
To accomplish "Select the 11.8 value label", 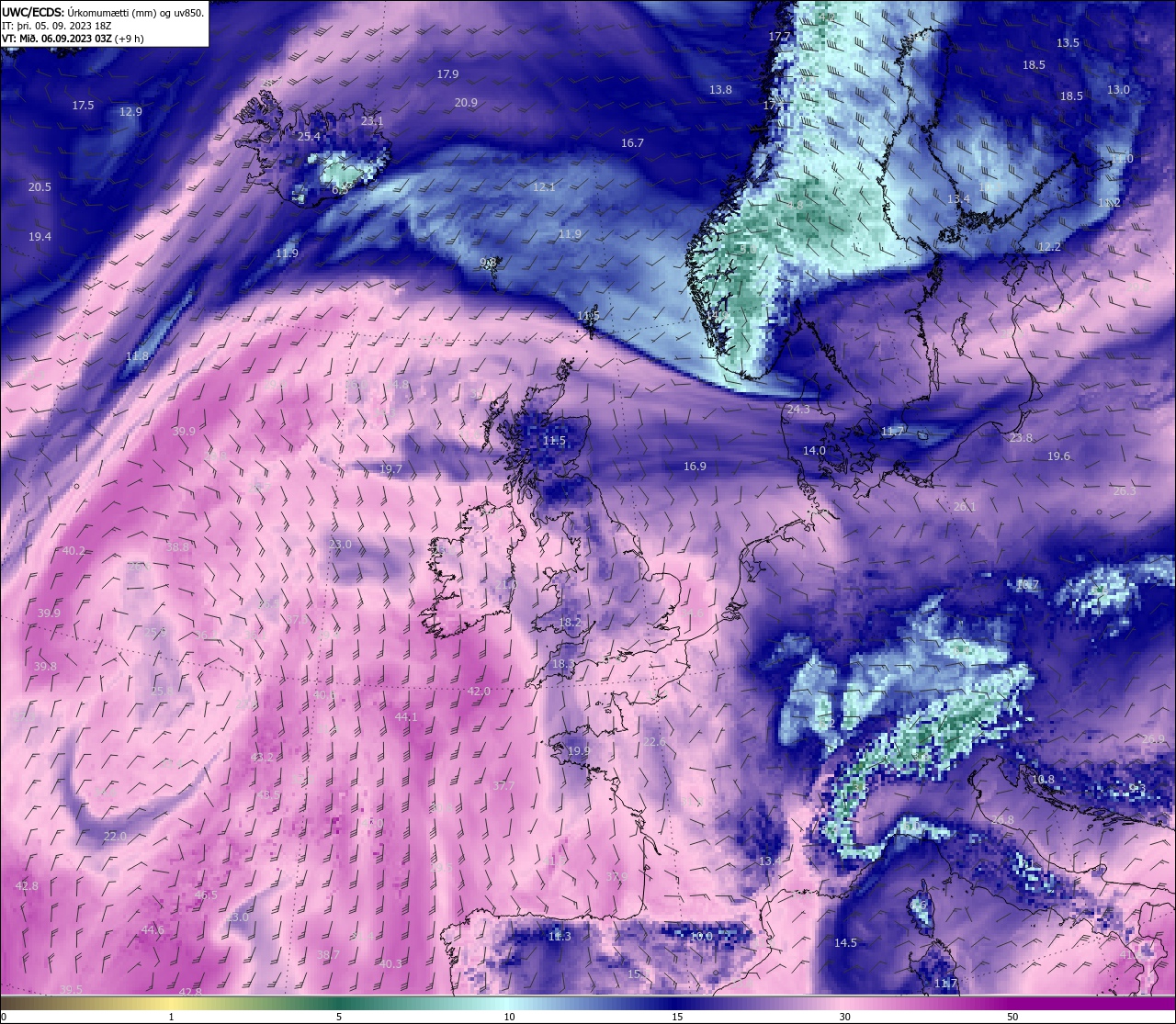I will click(x=137, y=356).
